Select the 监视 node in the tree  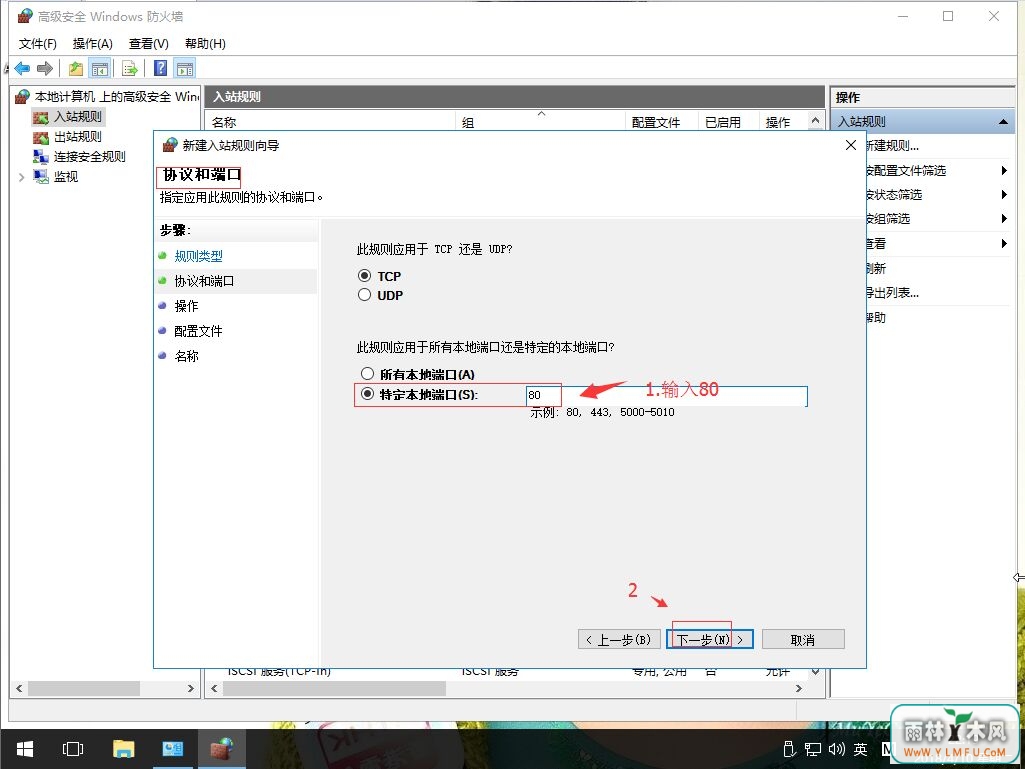pos(66,177)
